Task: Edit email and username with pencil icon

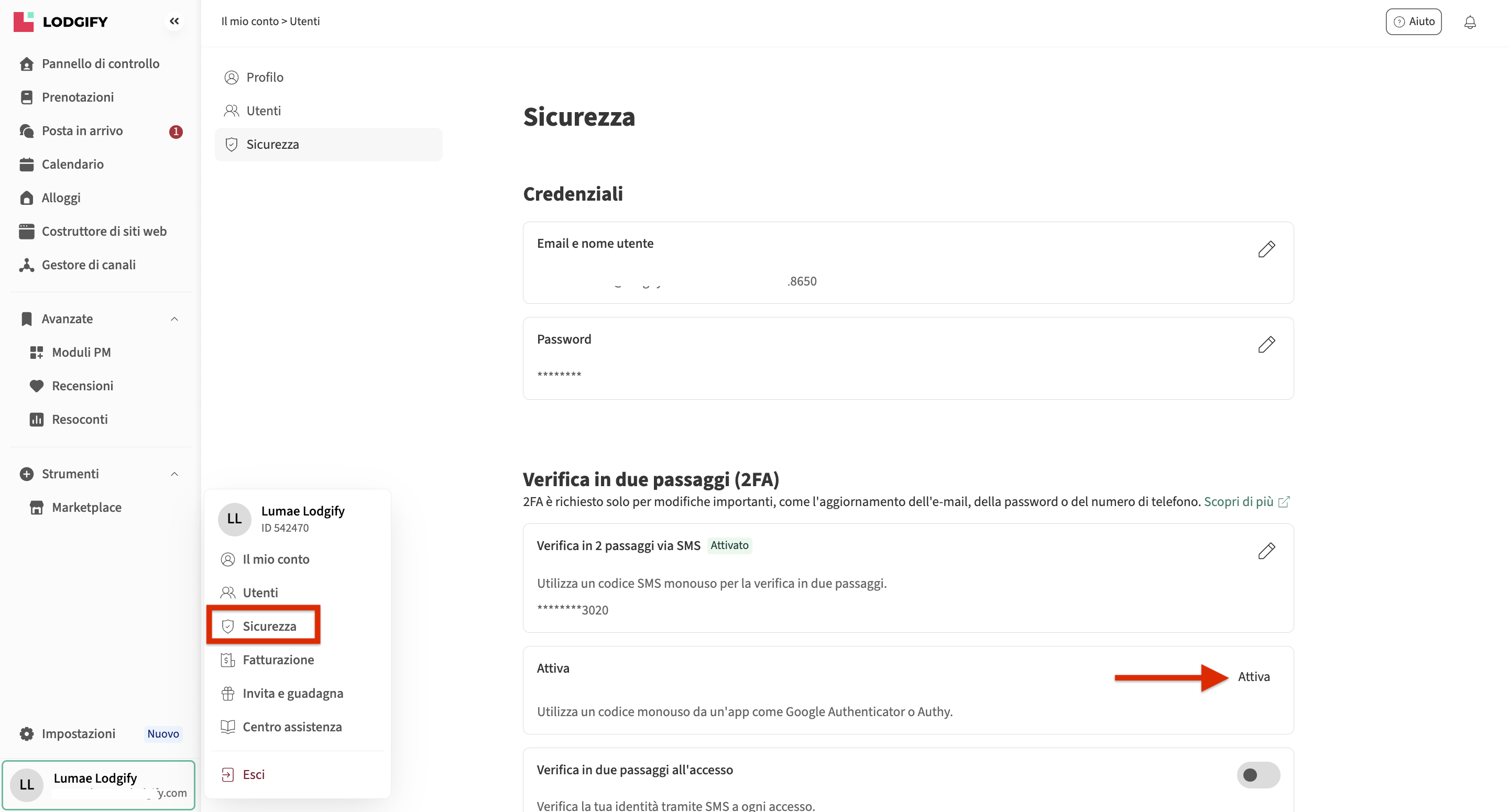Action: (x=1266, y=249)
